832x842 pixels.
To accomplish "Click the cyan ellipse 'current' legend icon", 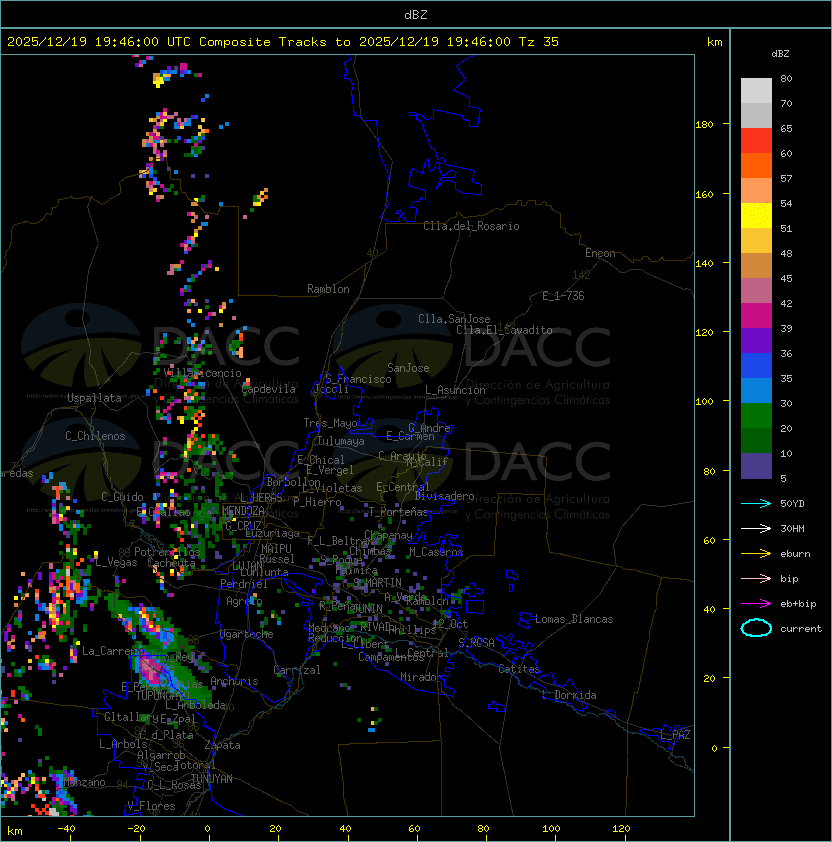I will [756, 628].
